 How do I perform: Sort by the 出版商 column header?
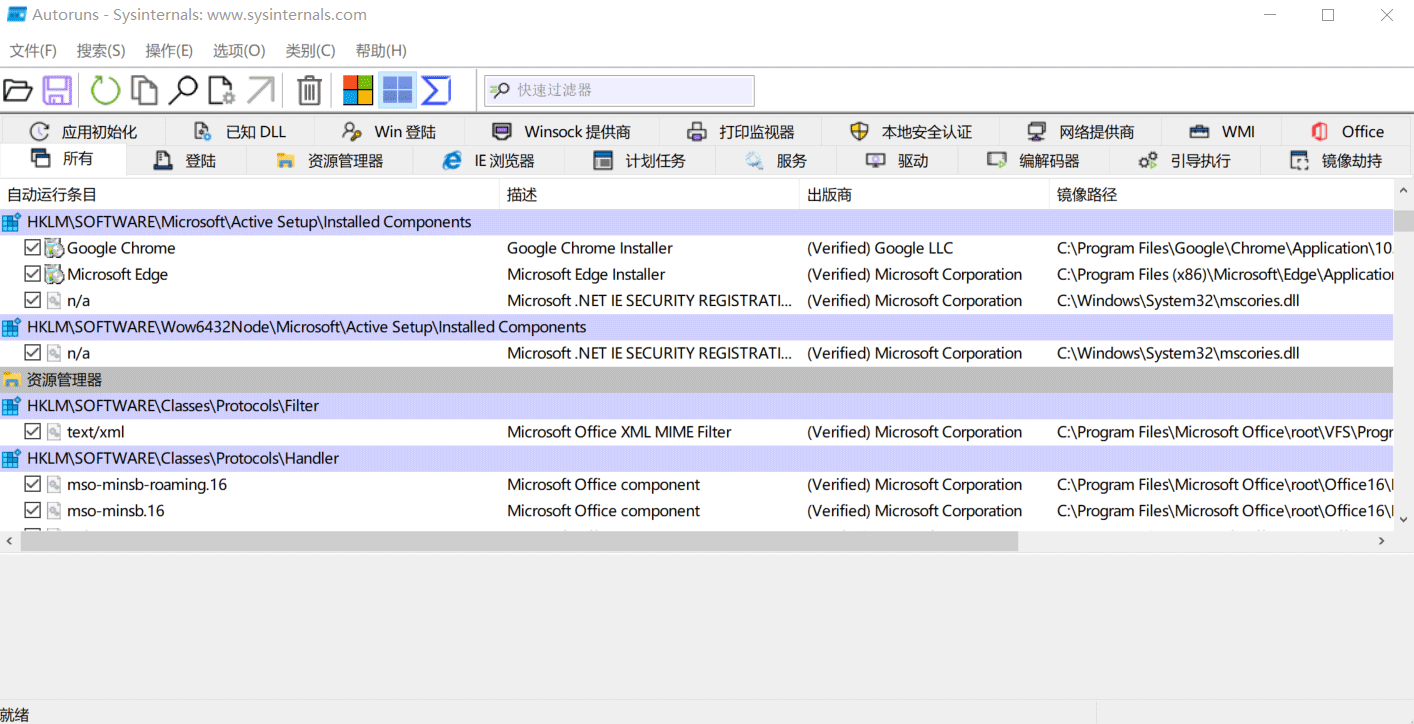click(925, 195)
